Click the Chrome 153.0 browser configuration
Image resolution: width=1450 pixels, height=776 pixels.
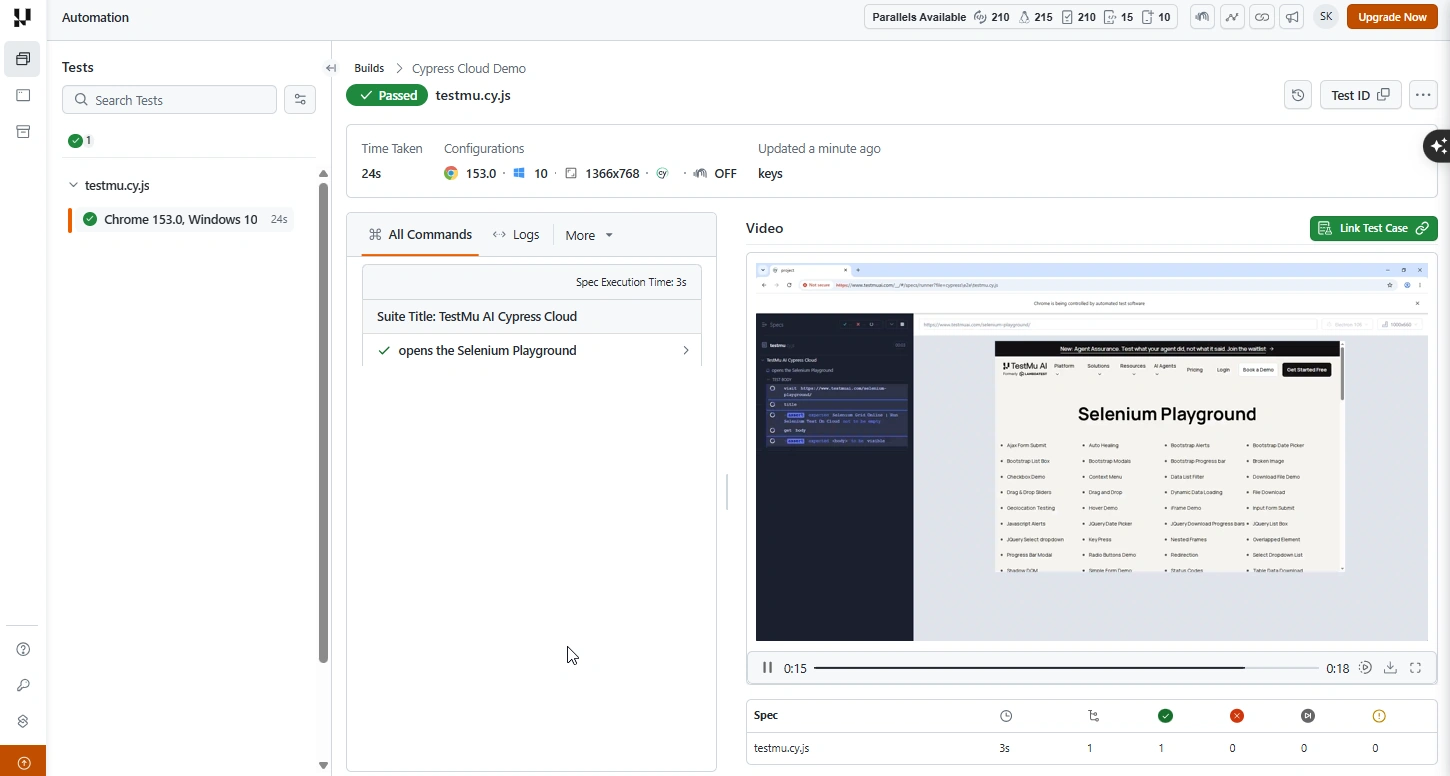click(470, 173)
